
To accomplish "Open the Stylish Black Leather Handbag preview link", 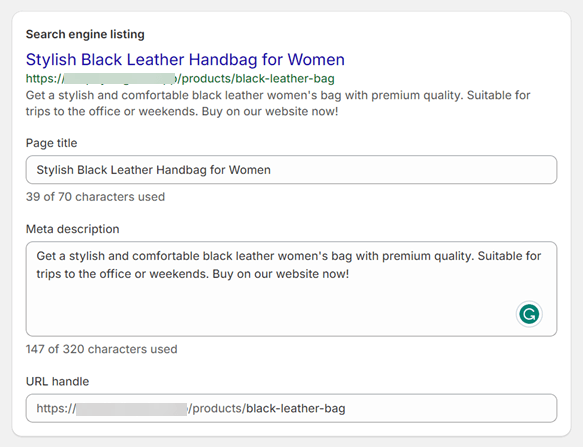I will (x=185, y=59).
